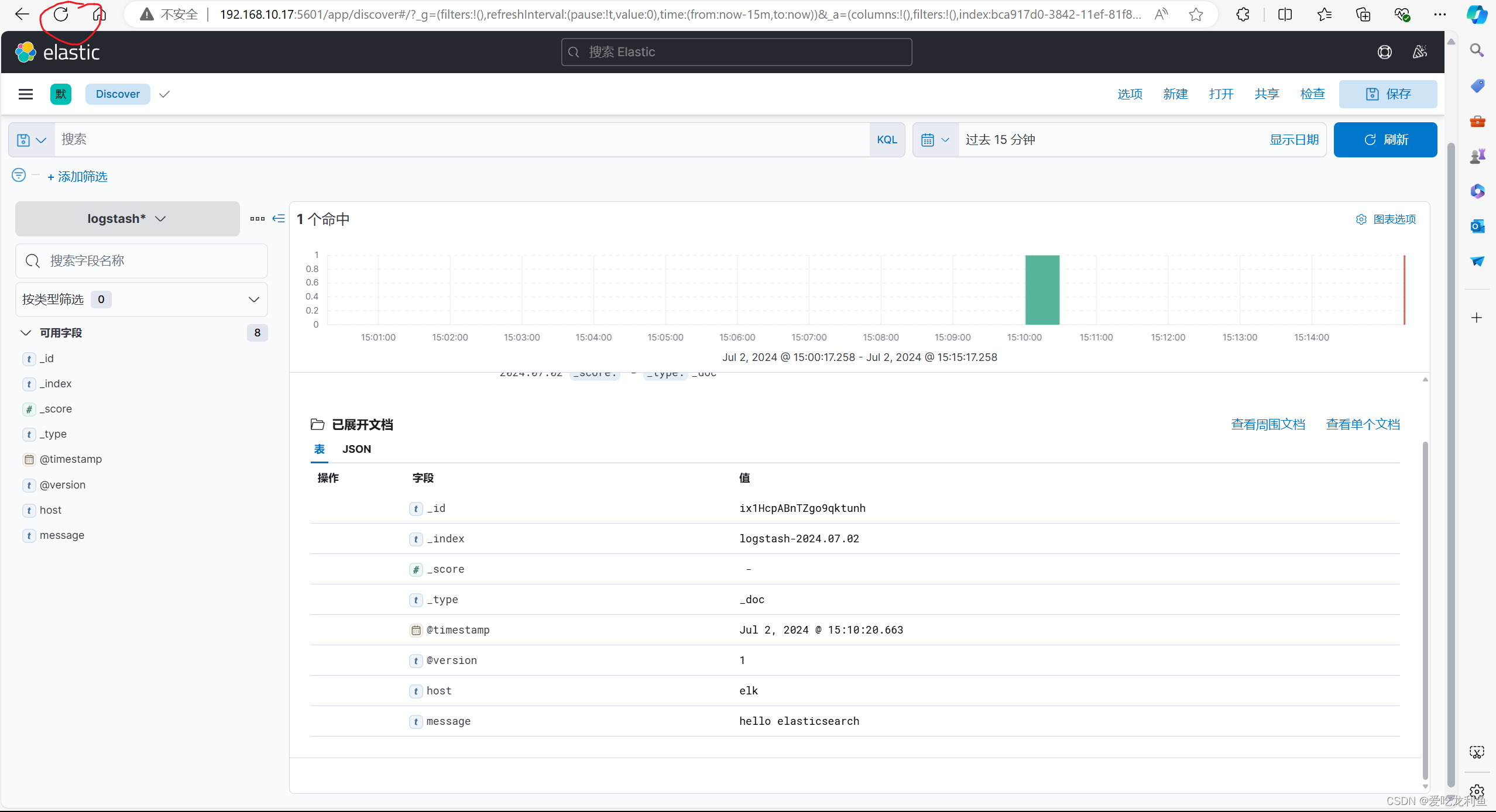Open the date quick menu calendar dropdown

935,140
